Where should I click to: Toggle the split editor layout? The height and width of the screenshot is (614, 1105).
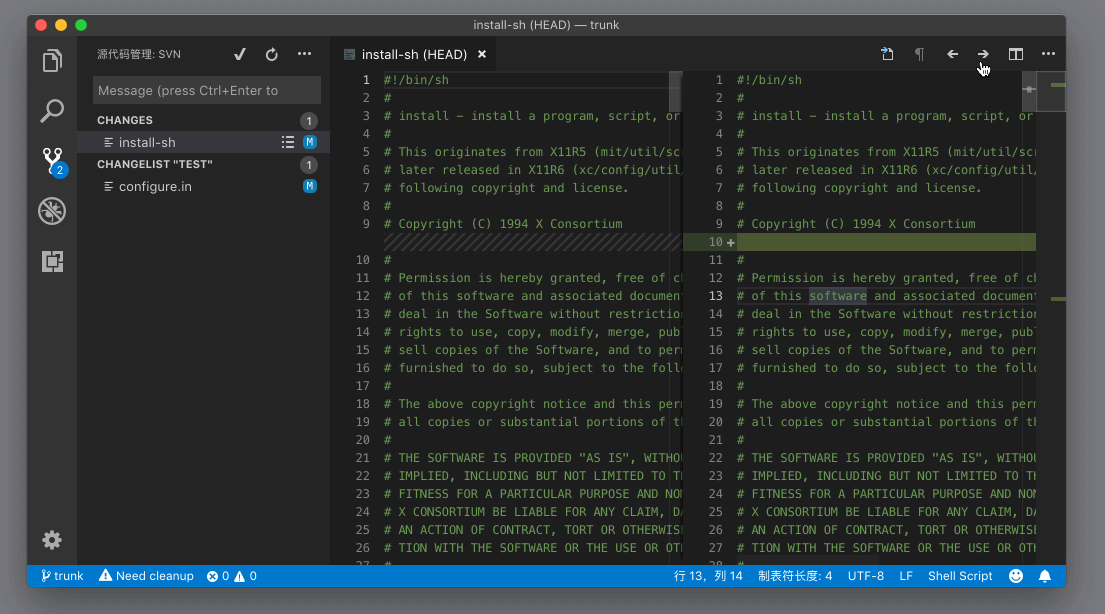pyautogui.click(x=1016, y=54)
